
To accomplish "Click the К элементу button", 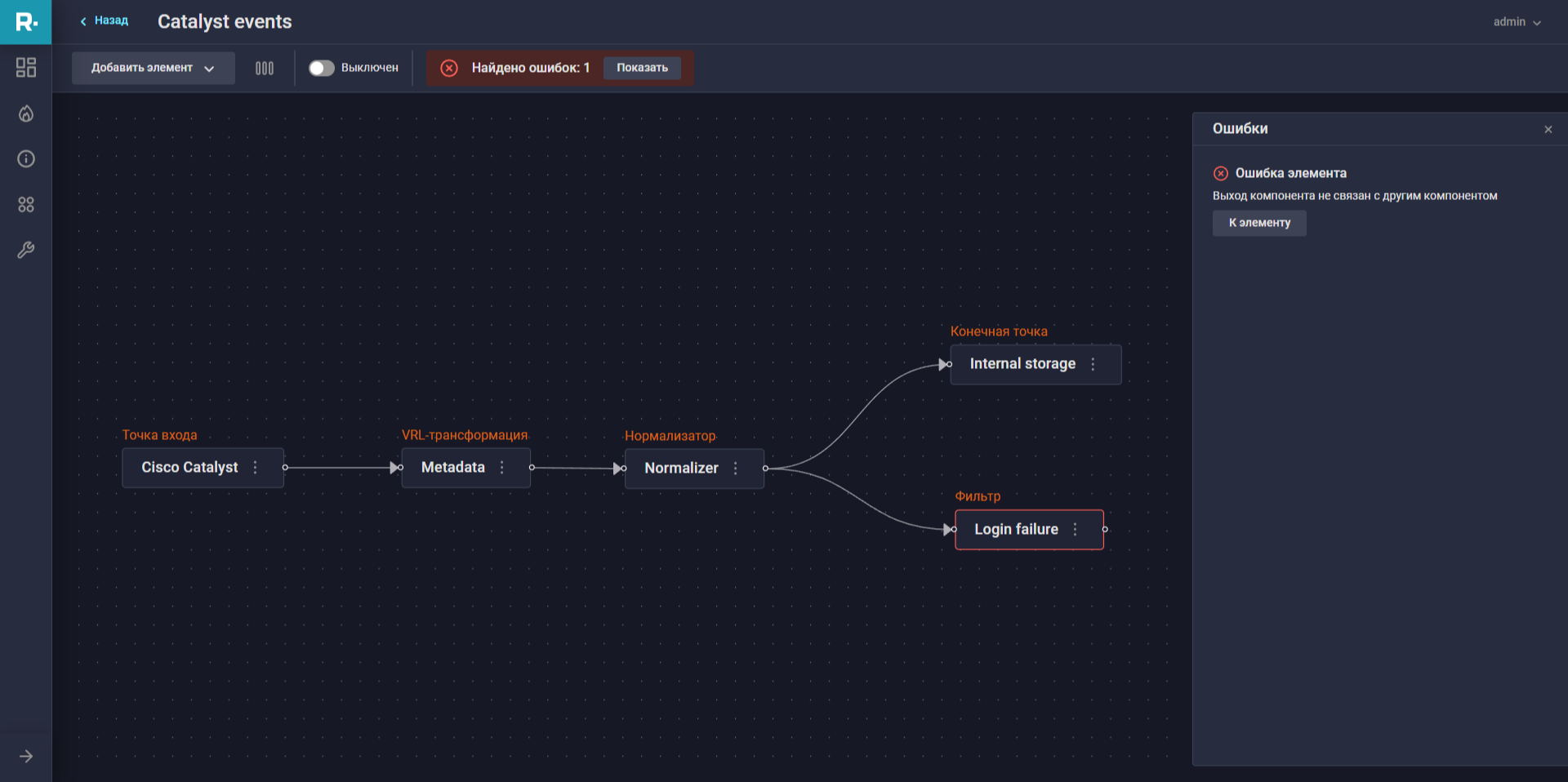I will pos(1259,224).
